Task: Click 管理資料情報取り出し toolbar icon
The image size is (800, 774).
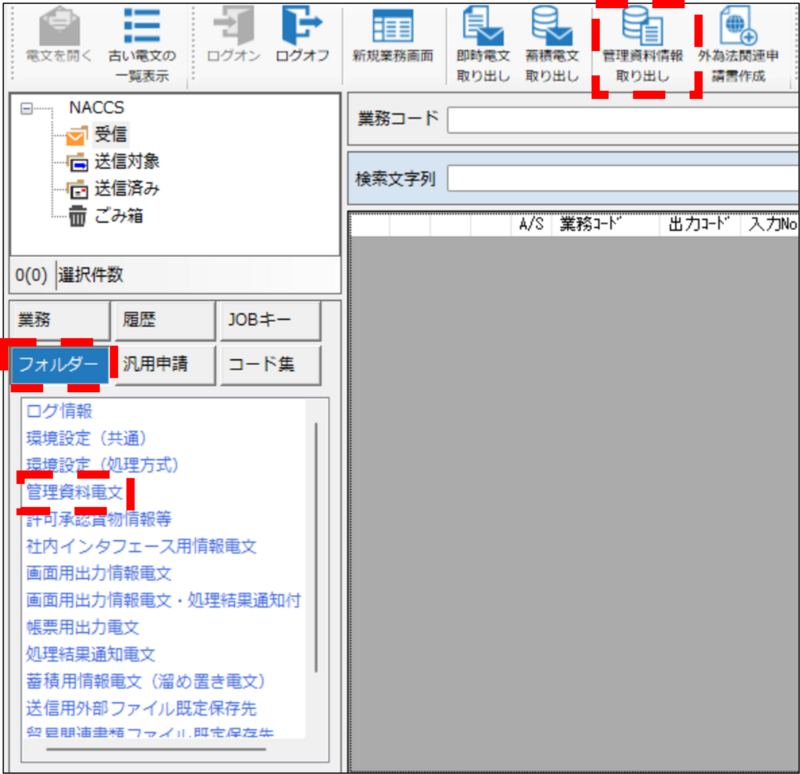Action: (642, 40)
